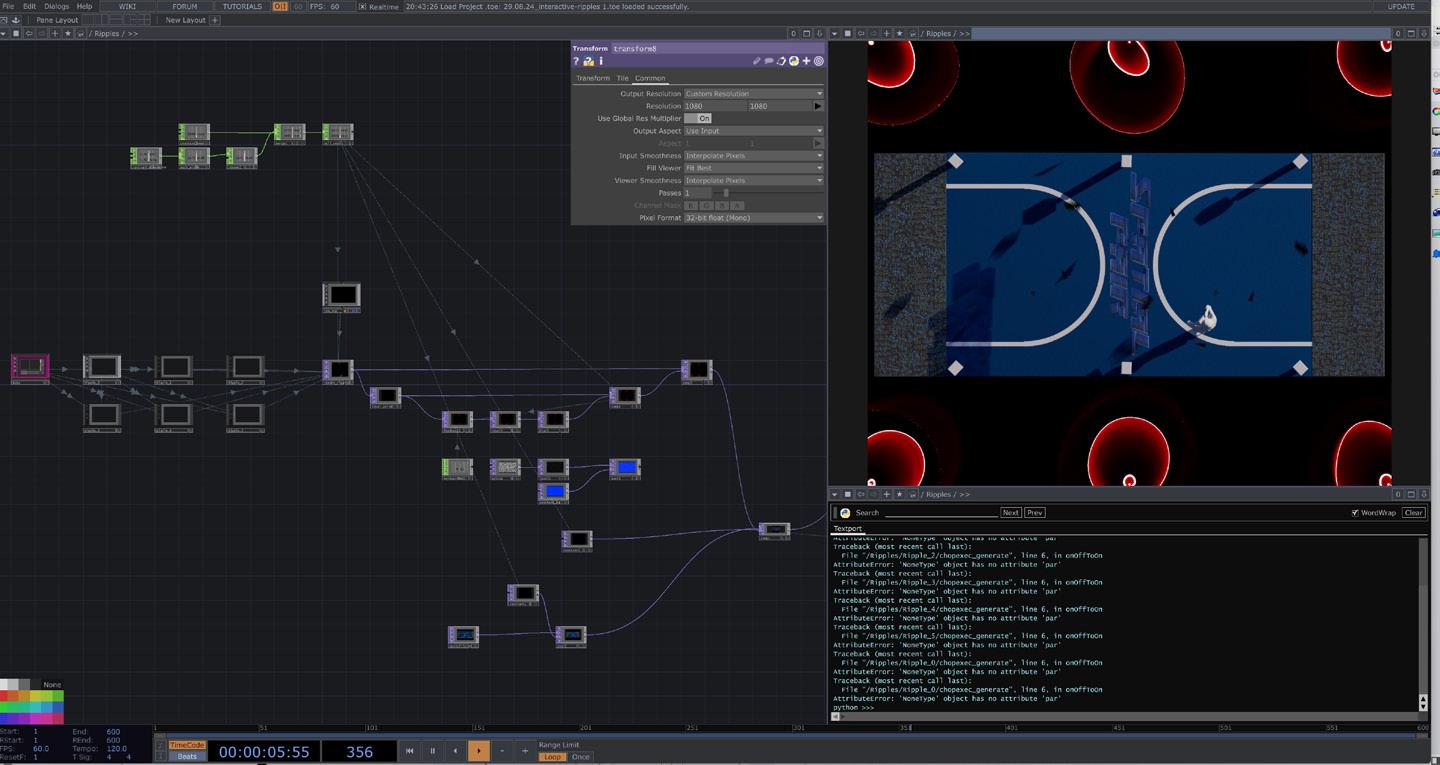This screenshot has width=1440, height=765.
Task: Pause the timeline playback
Action: 432,751
